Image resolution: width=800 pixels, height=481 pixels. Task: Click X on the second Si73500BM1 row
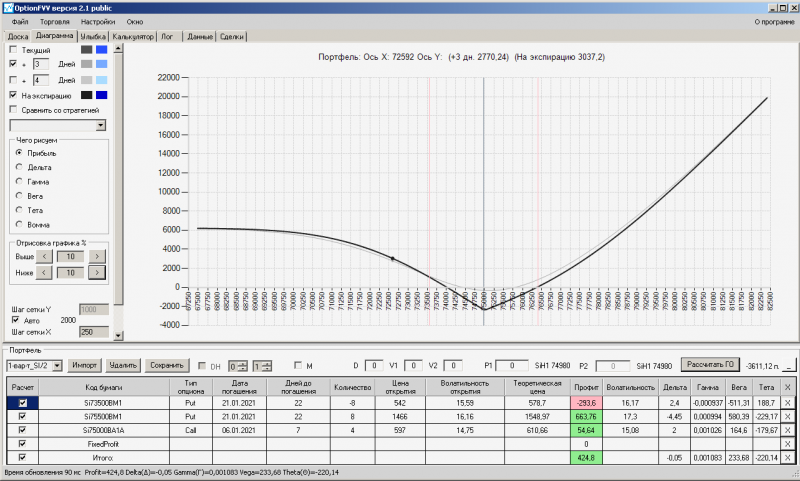(788, 415)
